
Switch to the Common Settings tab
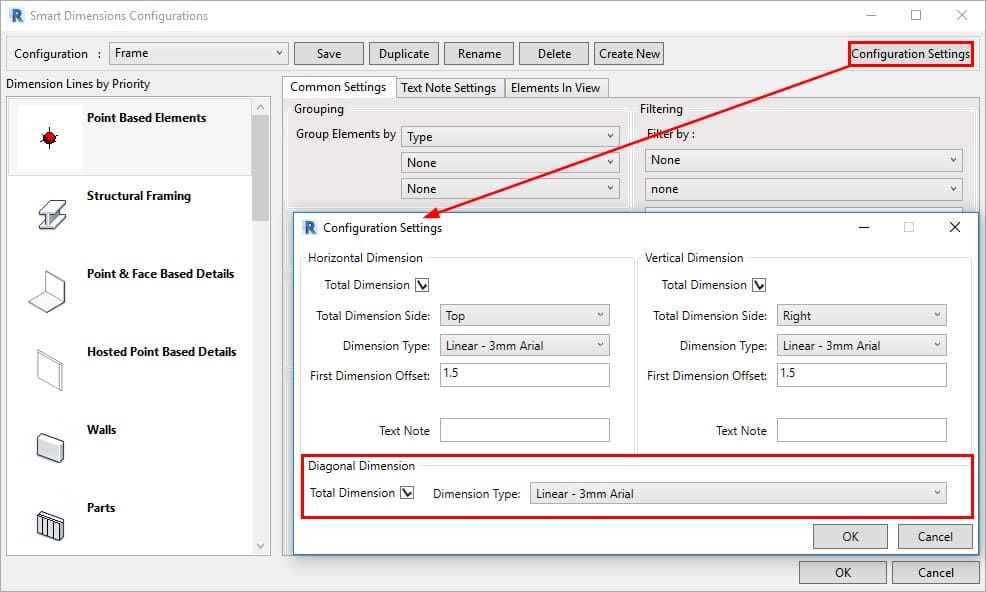tap(338, 87)
